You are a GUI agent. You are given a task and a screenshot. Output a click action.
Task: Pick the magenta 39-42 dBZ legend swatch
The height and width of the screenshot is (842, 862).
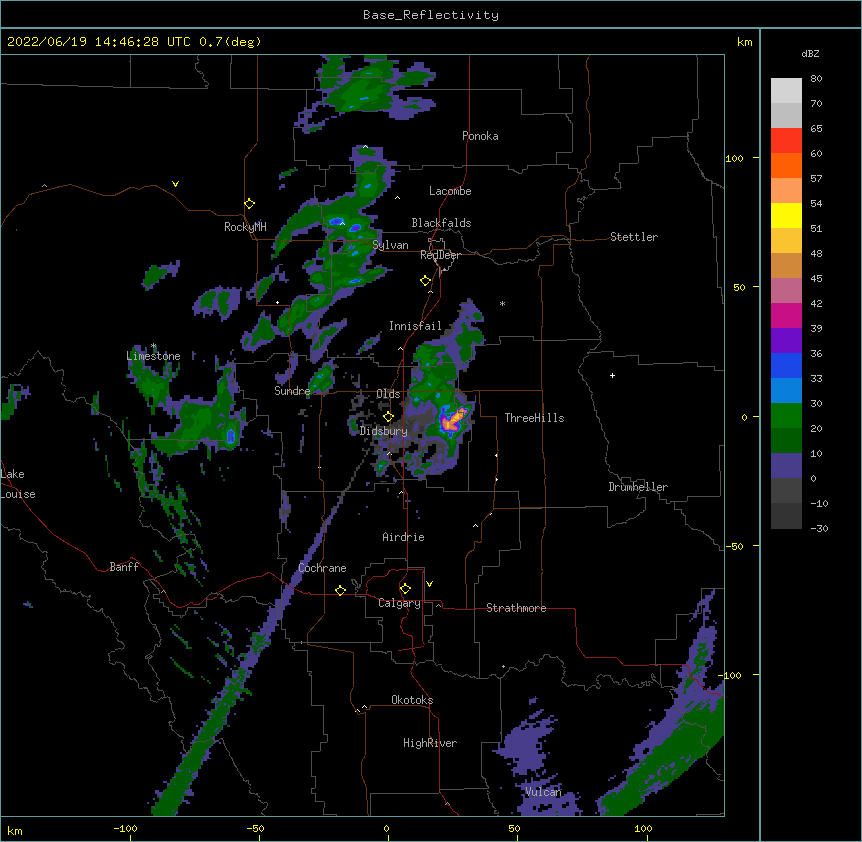[x=786, y=316]
